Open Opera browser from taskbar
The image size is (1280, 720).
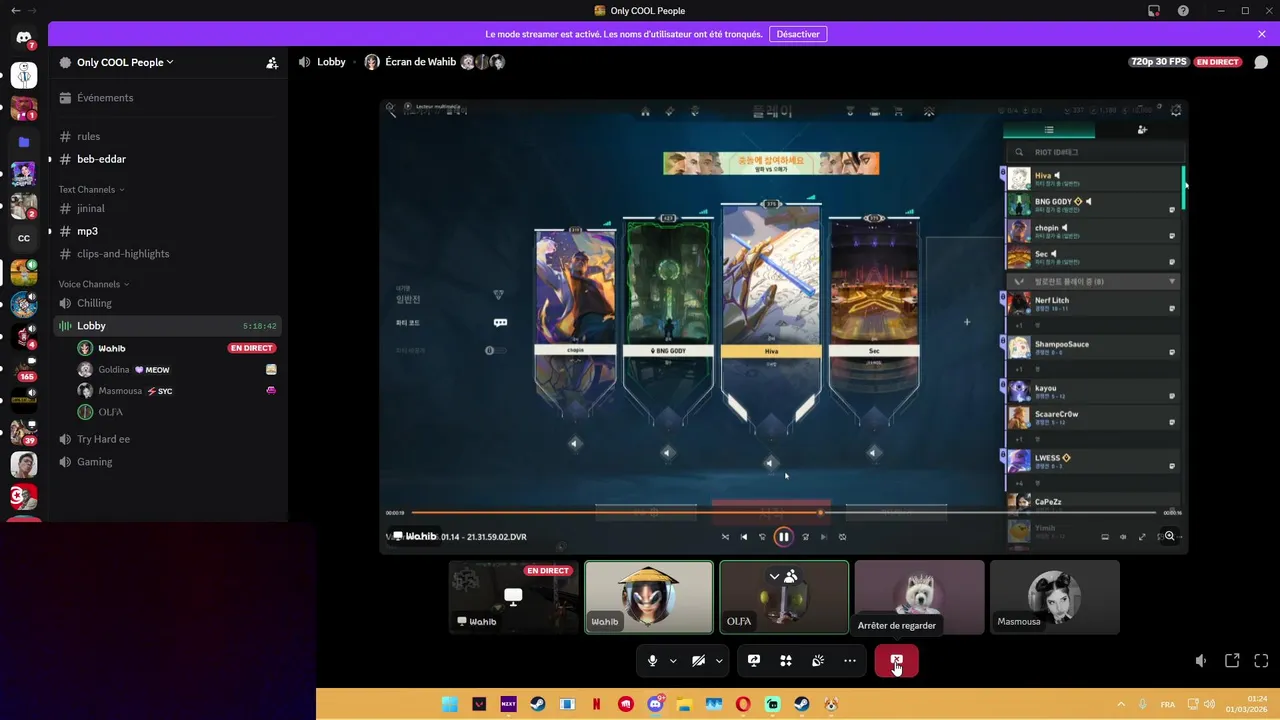pos(743,704)
